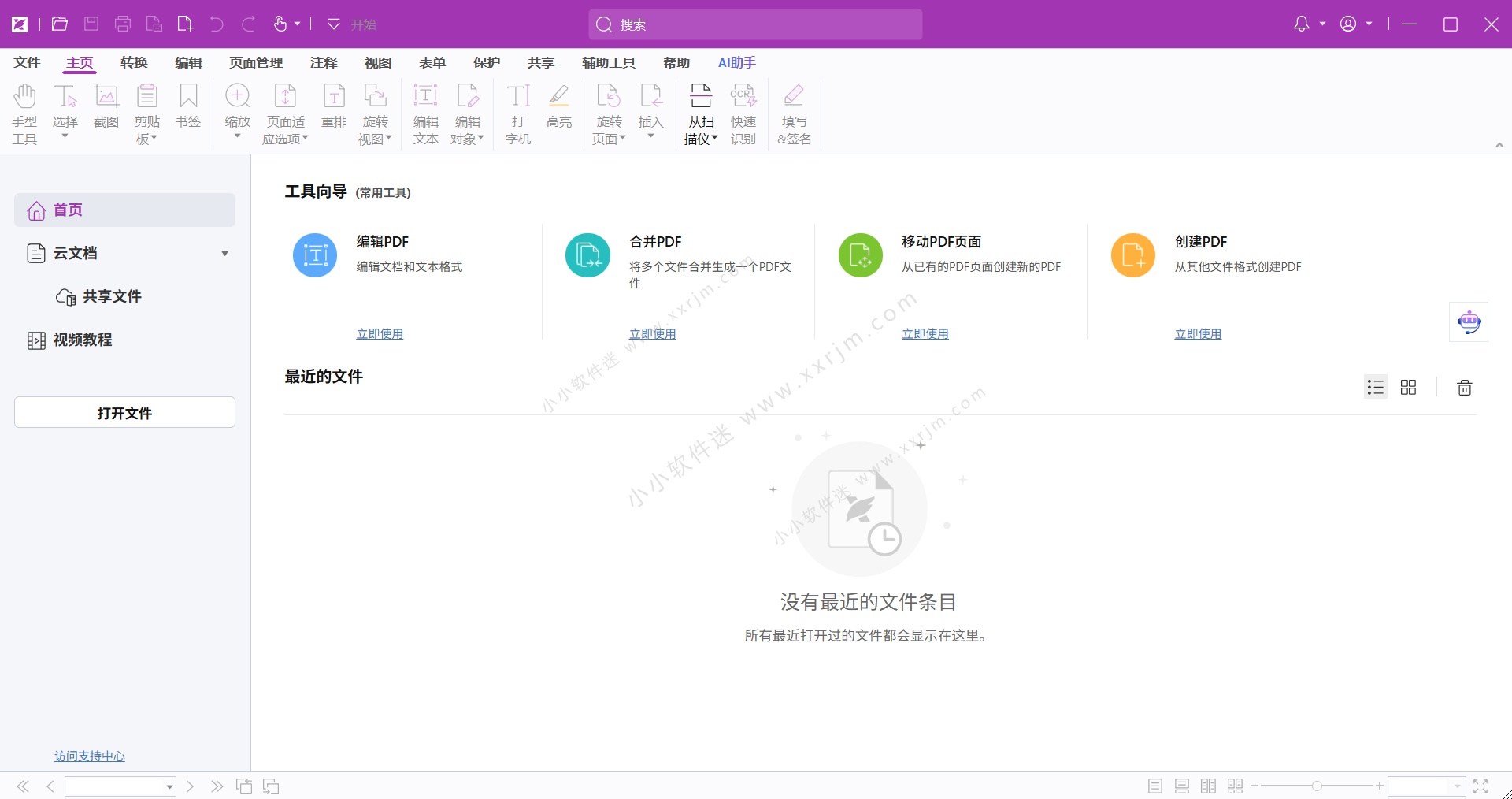Switch recent files to list view
1512x799 pixels.
tap(1375, 388)
